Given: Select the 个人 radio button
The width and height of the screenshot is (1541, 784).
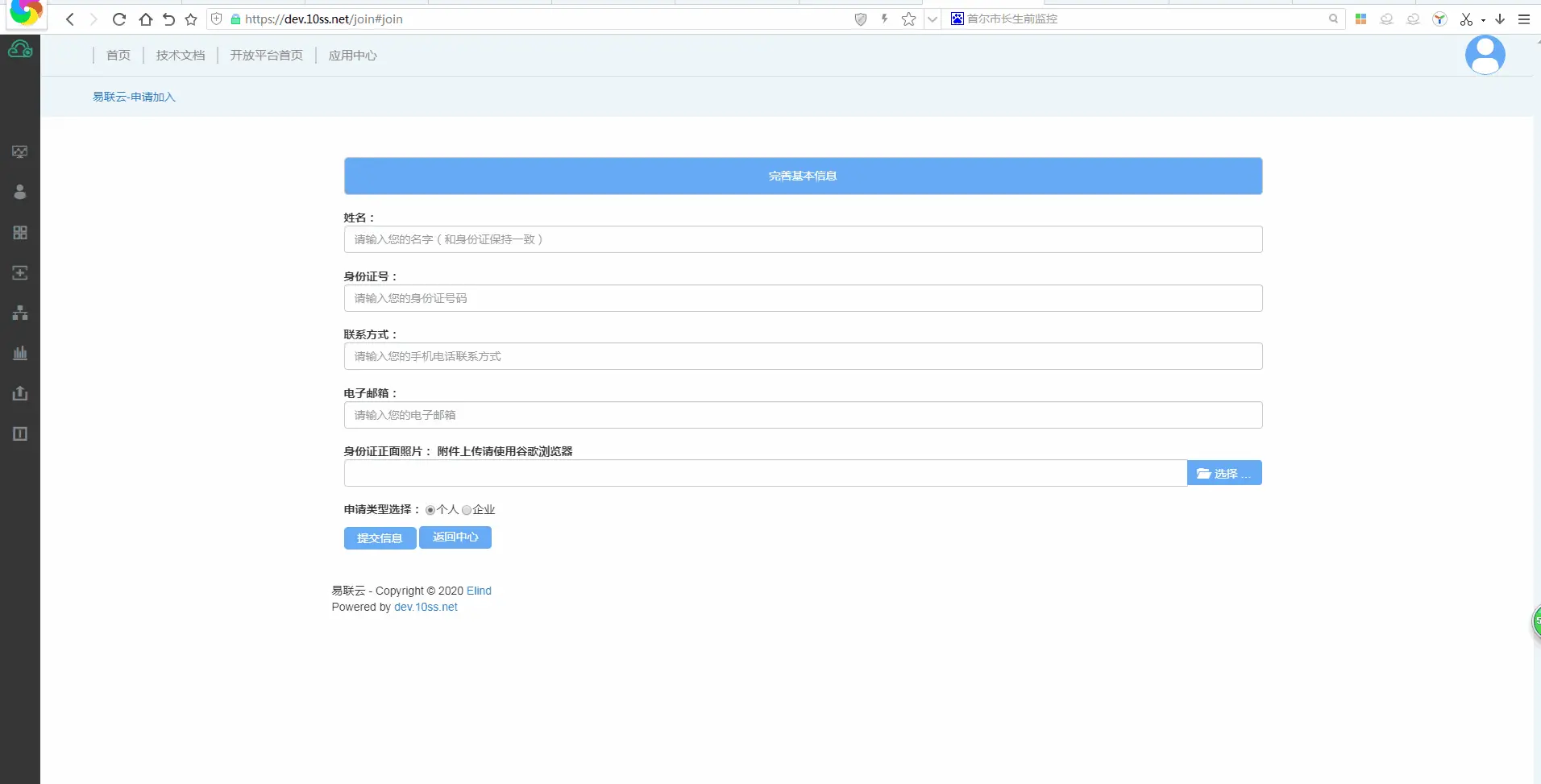Looking at the screenshot, I should (430, 510).
